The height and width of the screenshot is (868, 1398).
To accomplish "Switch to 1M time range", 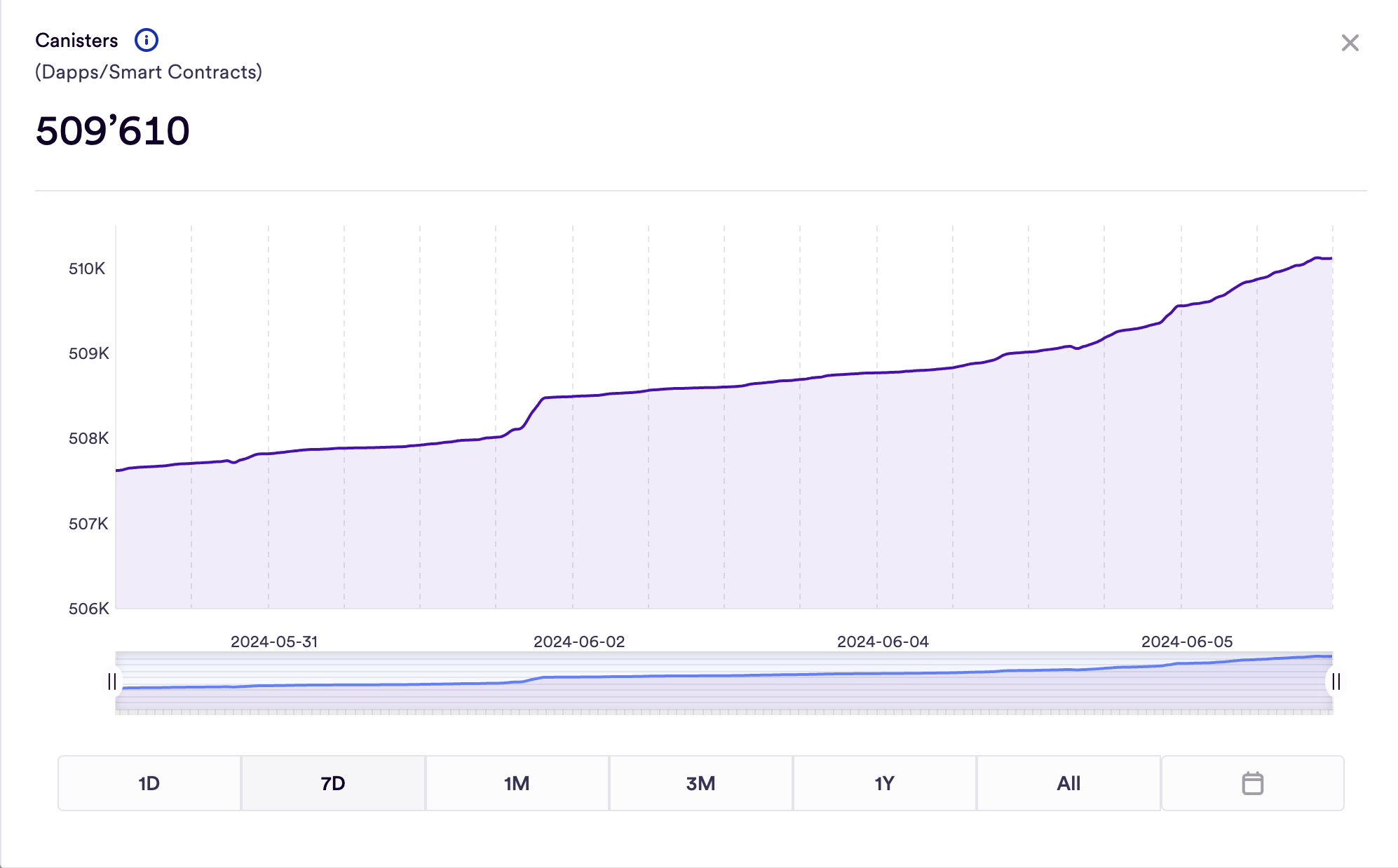I will [517, 783].
